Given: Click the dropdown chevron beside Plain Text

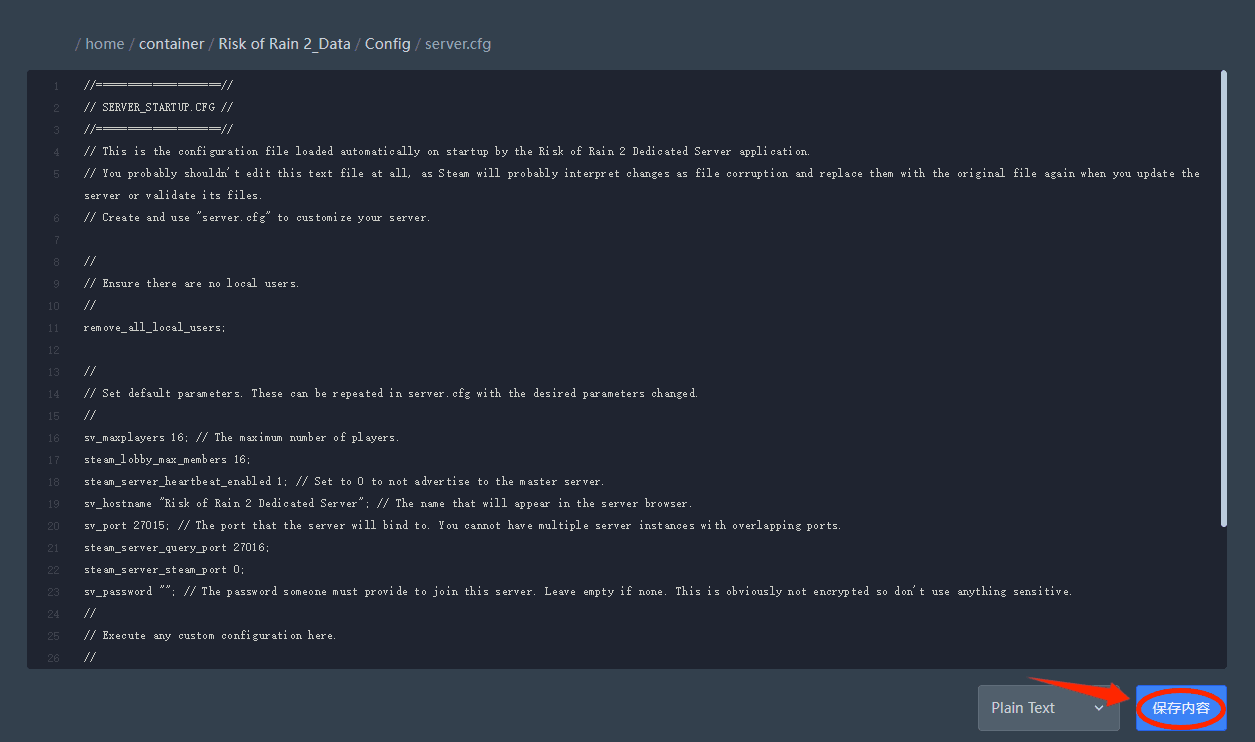Looking at the screenshot, I should tap(1099, 708).
